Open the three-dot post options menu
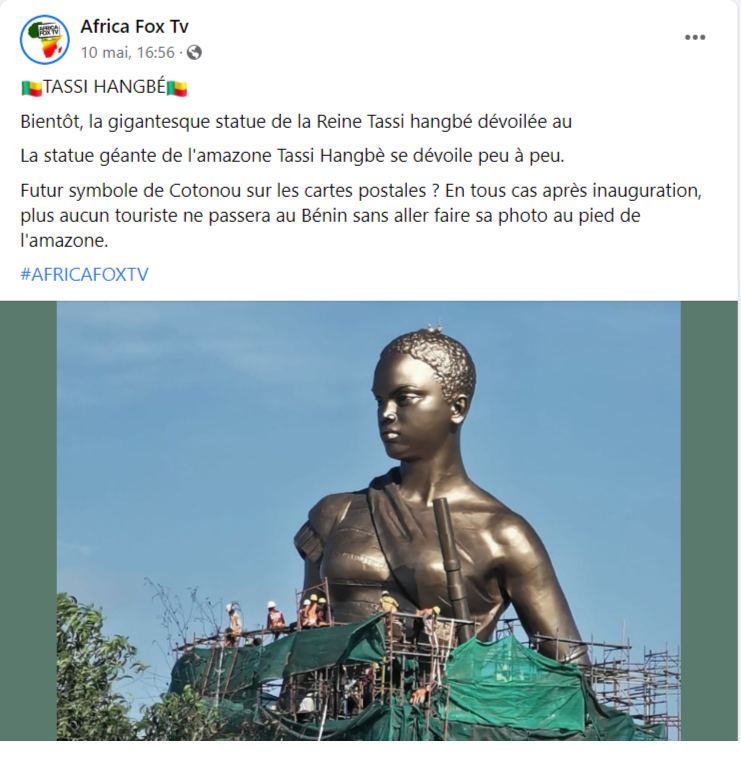 [x=695, y=37]
